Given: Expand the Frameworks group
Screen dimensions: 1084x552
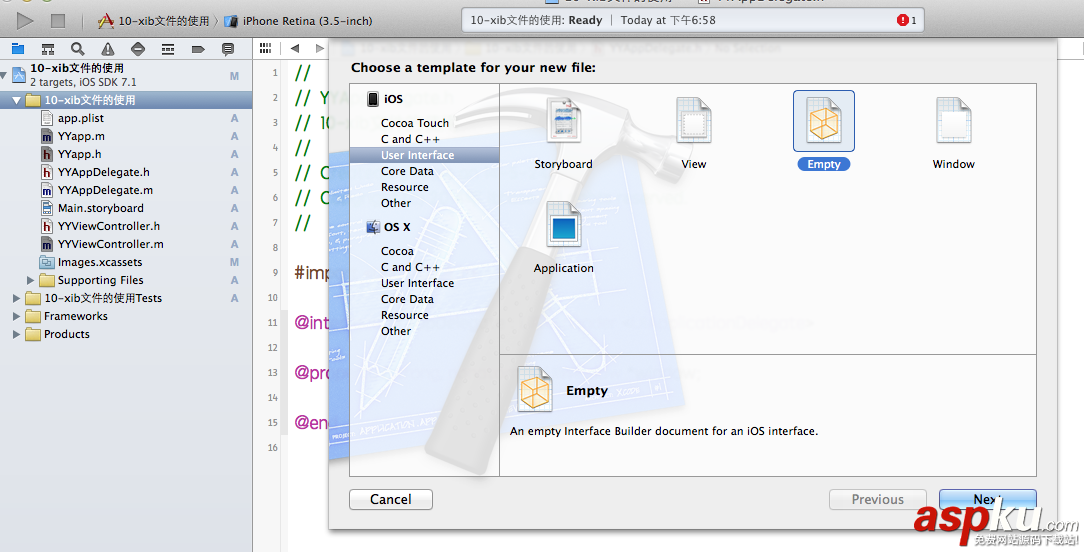Looking at the screenshot, I should click(17, 316).
